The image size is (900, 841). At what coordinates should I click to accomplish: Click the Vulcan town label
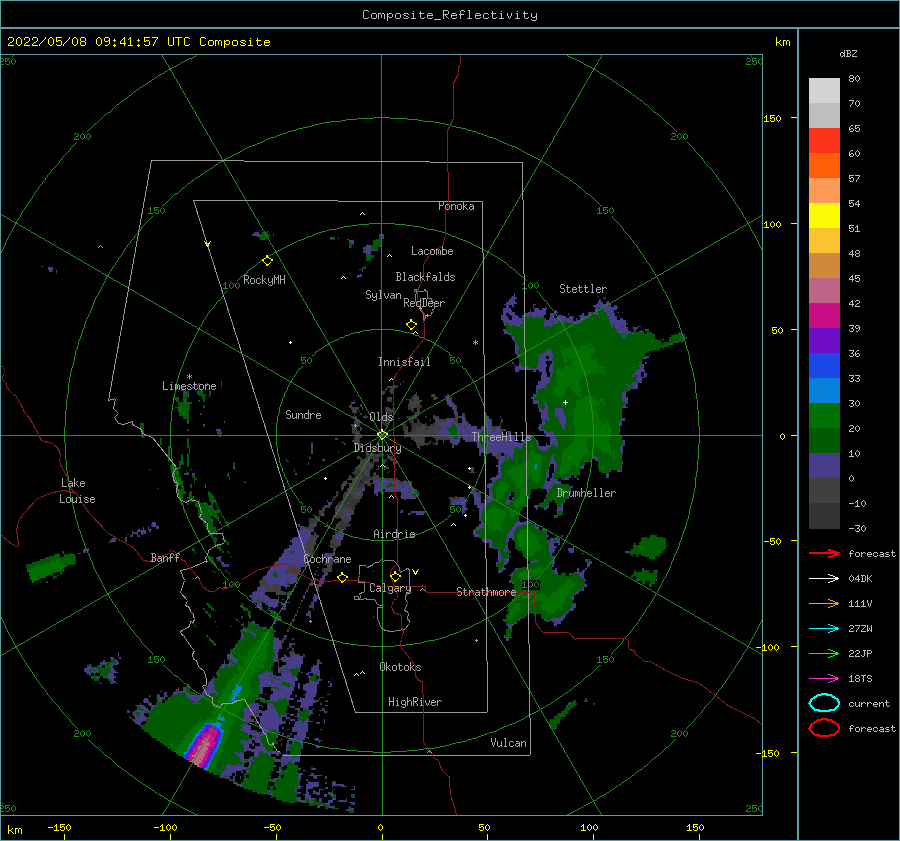(x=509, y=743)
